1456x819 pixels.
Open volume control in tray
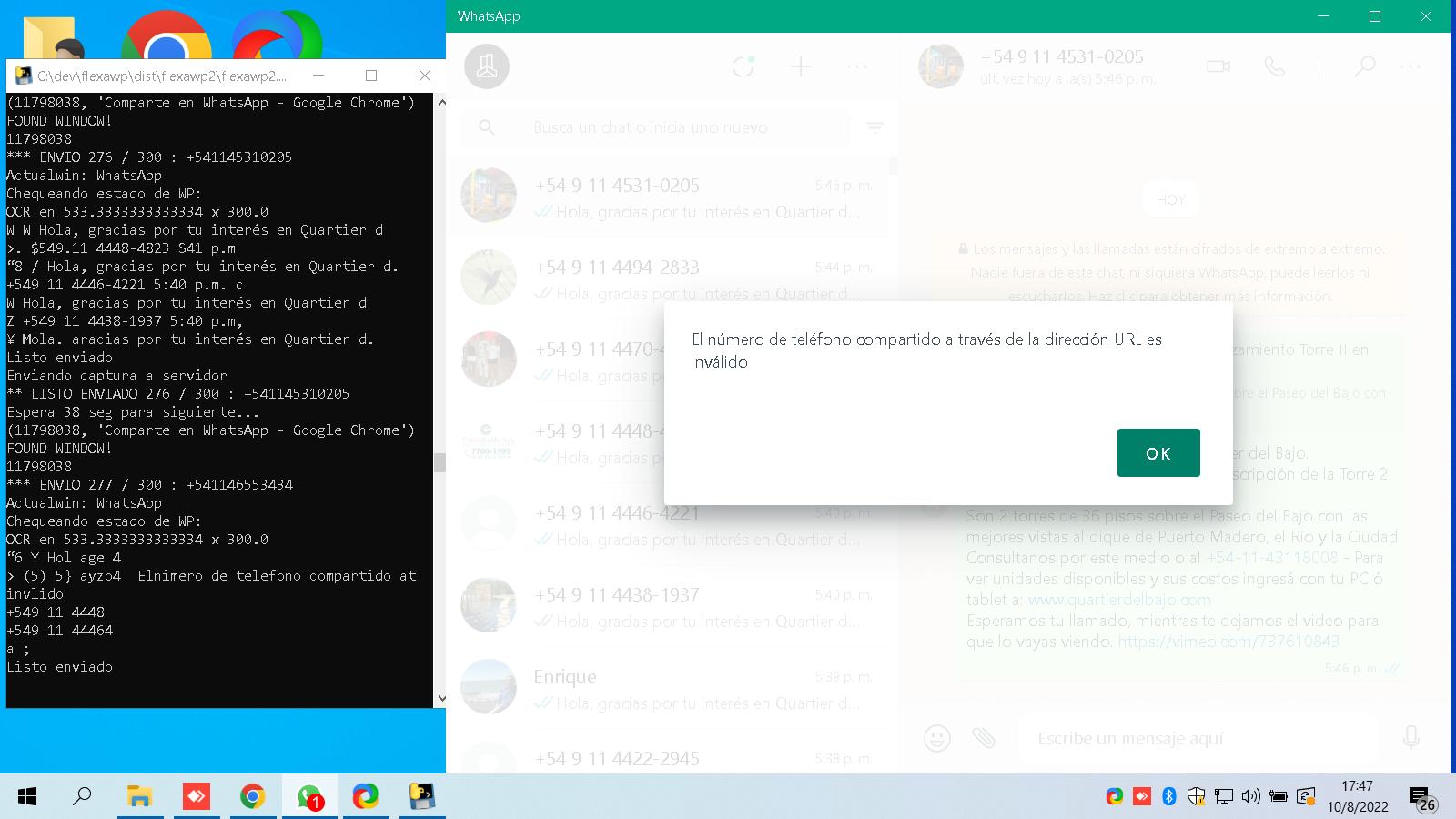1251,797
